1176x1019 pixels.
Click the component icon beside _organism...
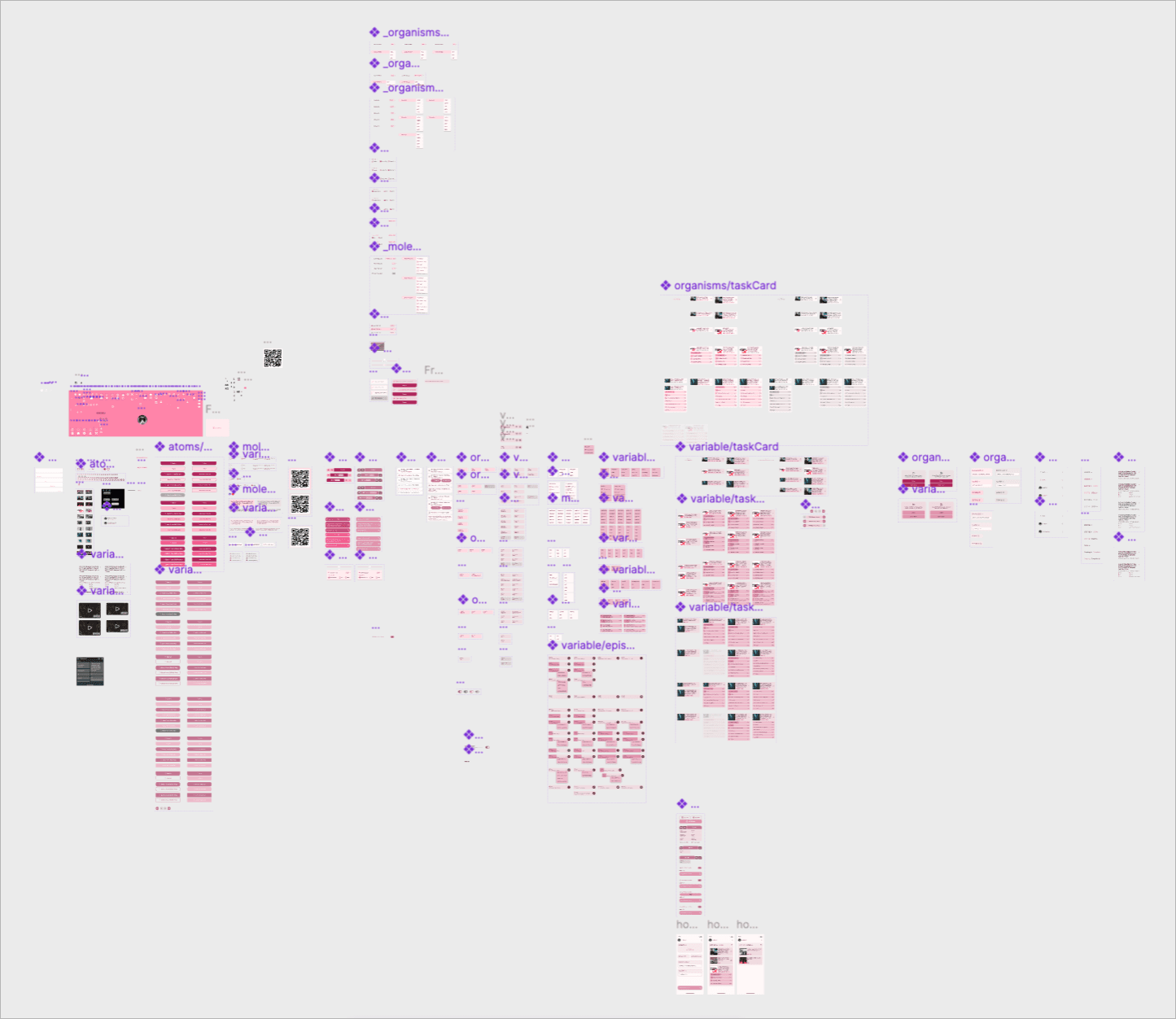pyautogui.click(x=374, y=87)
